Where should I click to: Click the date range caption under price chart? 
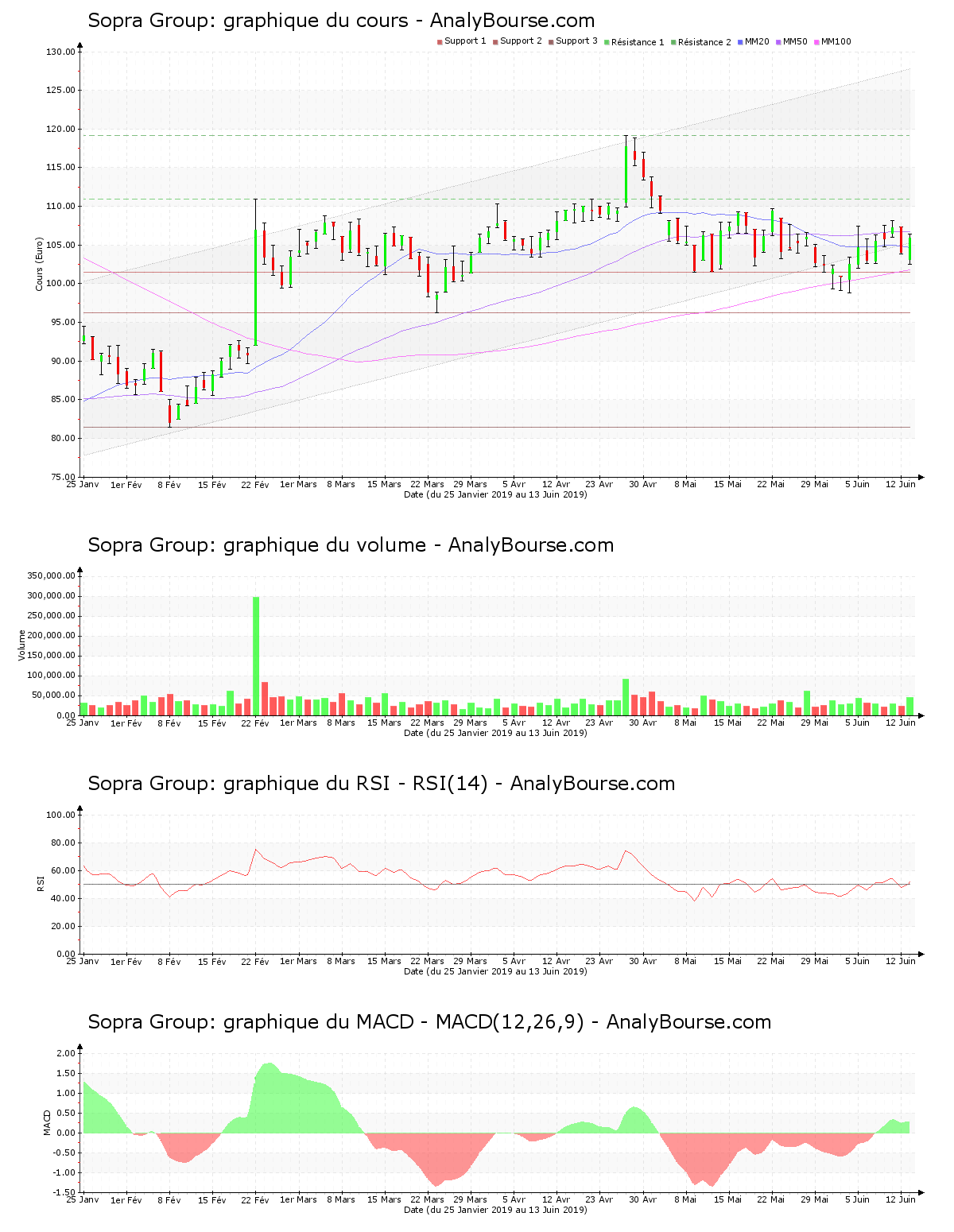click(x=495, y=494)
